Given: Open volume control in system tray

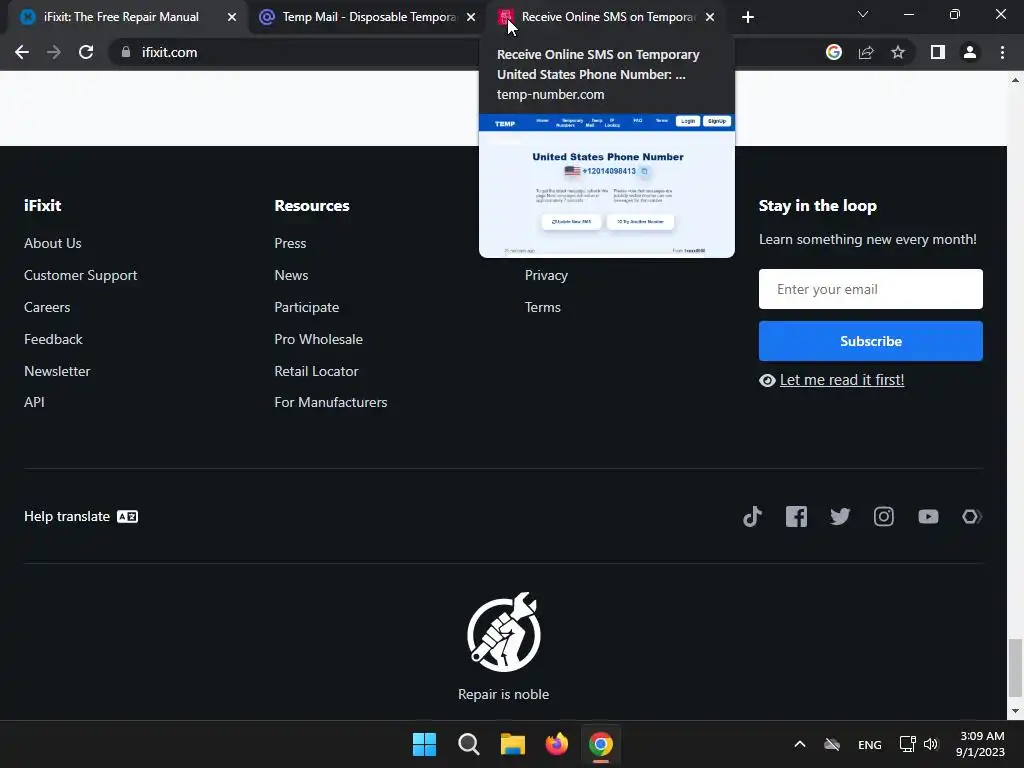Looking at the screenshot, I should pyautogui.click(x=931, y=744).
